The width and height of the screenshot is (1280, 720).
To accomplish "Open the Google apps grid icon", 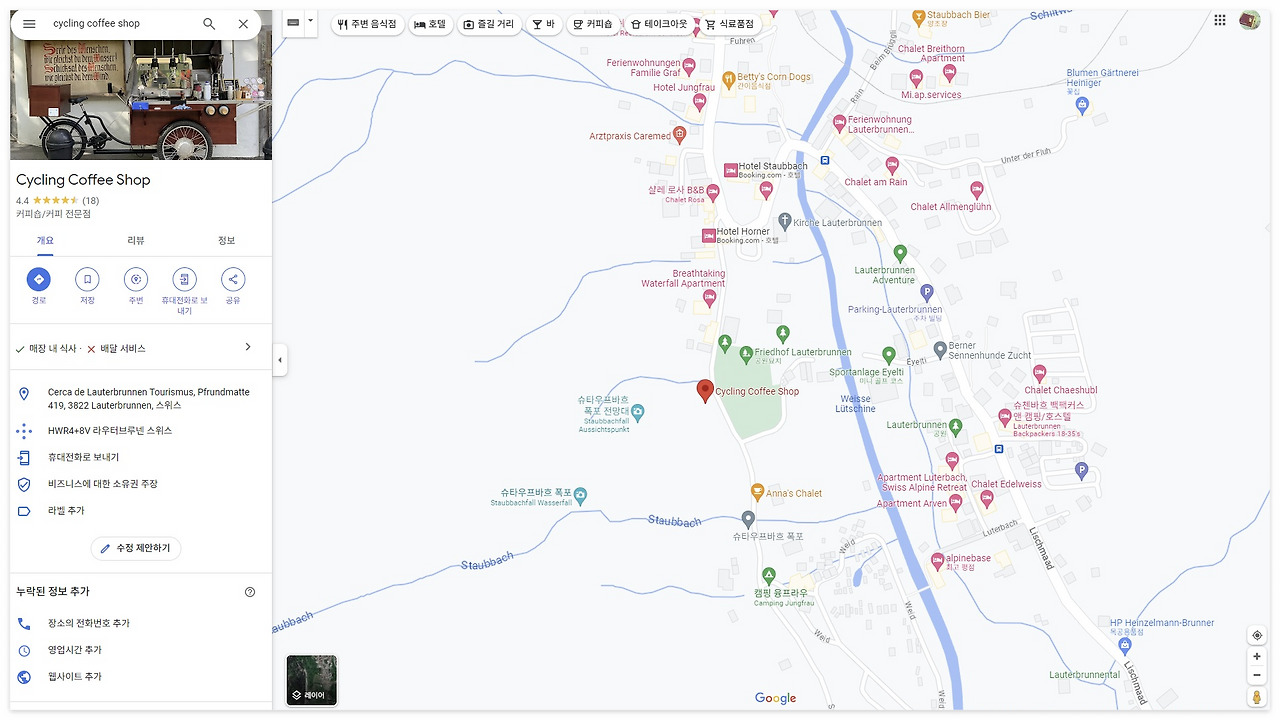I will (1220, 20).
